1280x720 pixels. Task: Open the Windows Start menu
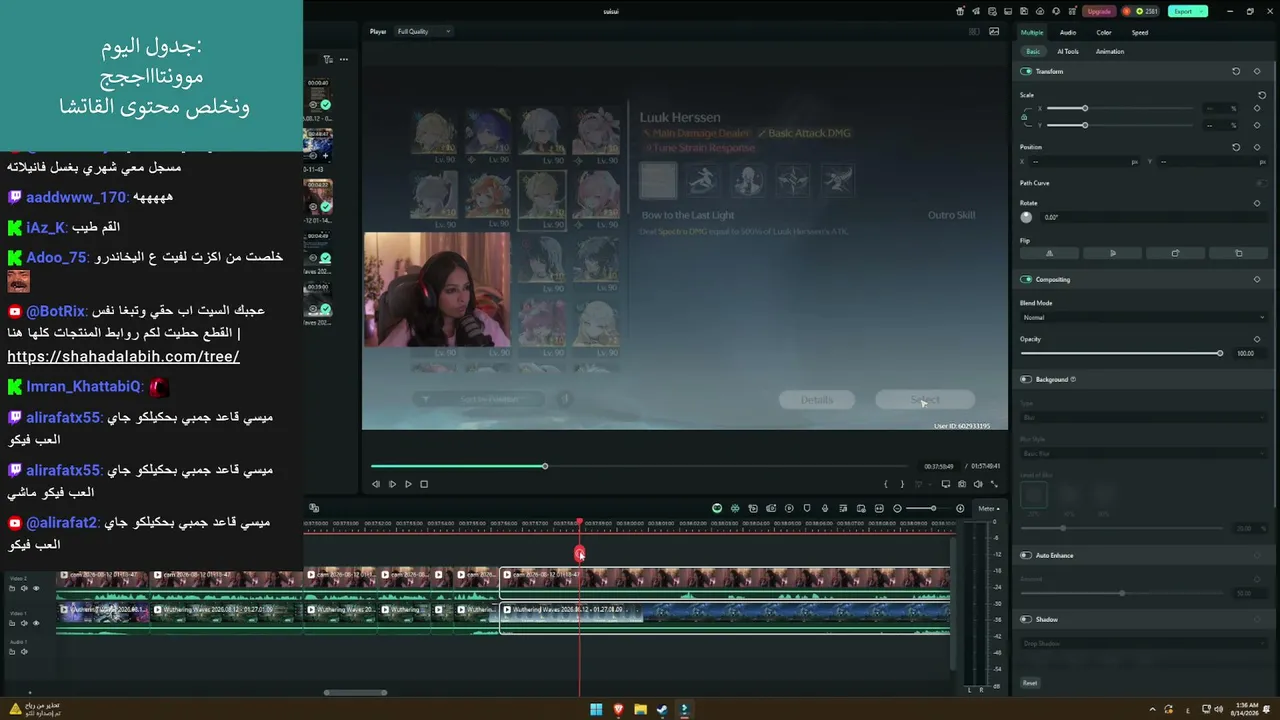pos(596,710)
